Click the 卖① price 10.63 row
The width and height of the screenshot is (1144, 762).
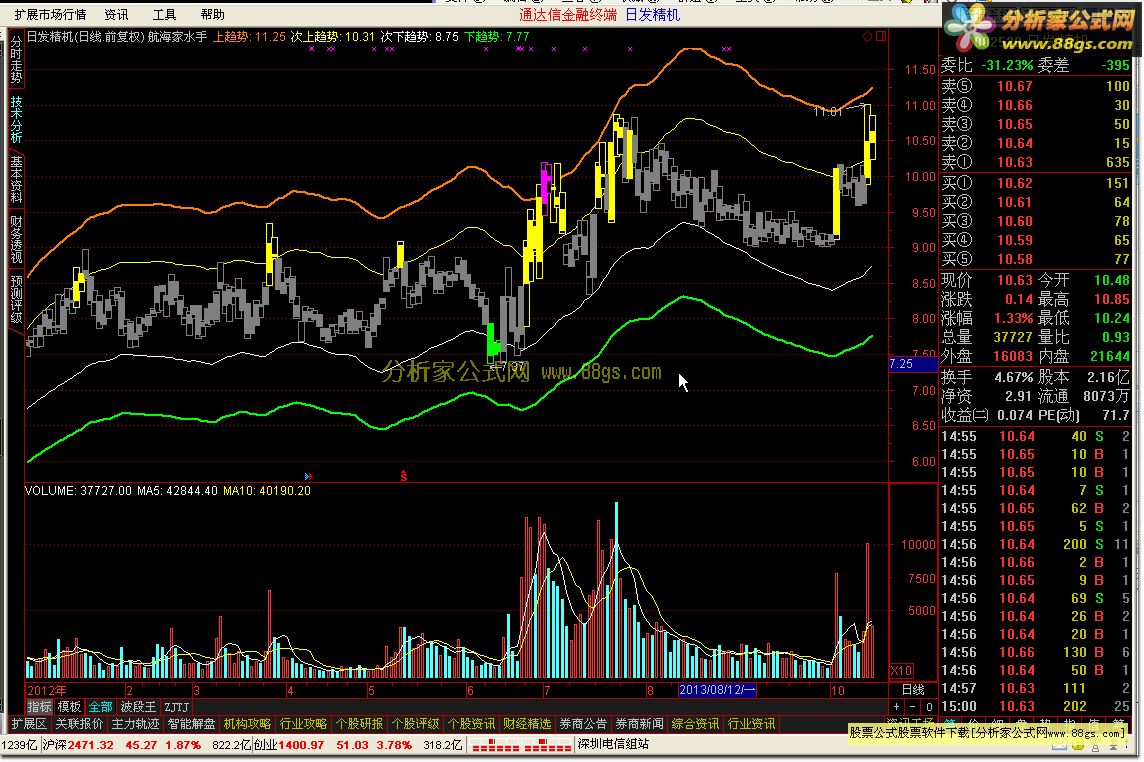tap(1035, 162)
